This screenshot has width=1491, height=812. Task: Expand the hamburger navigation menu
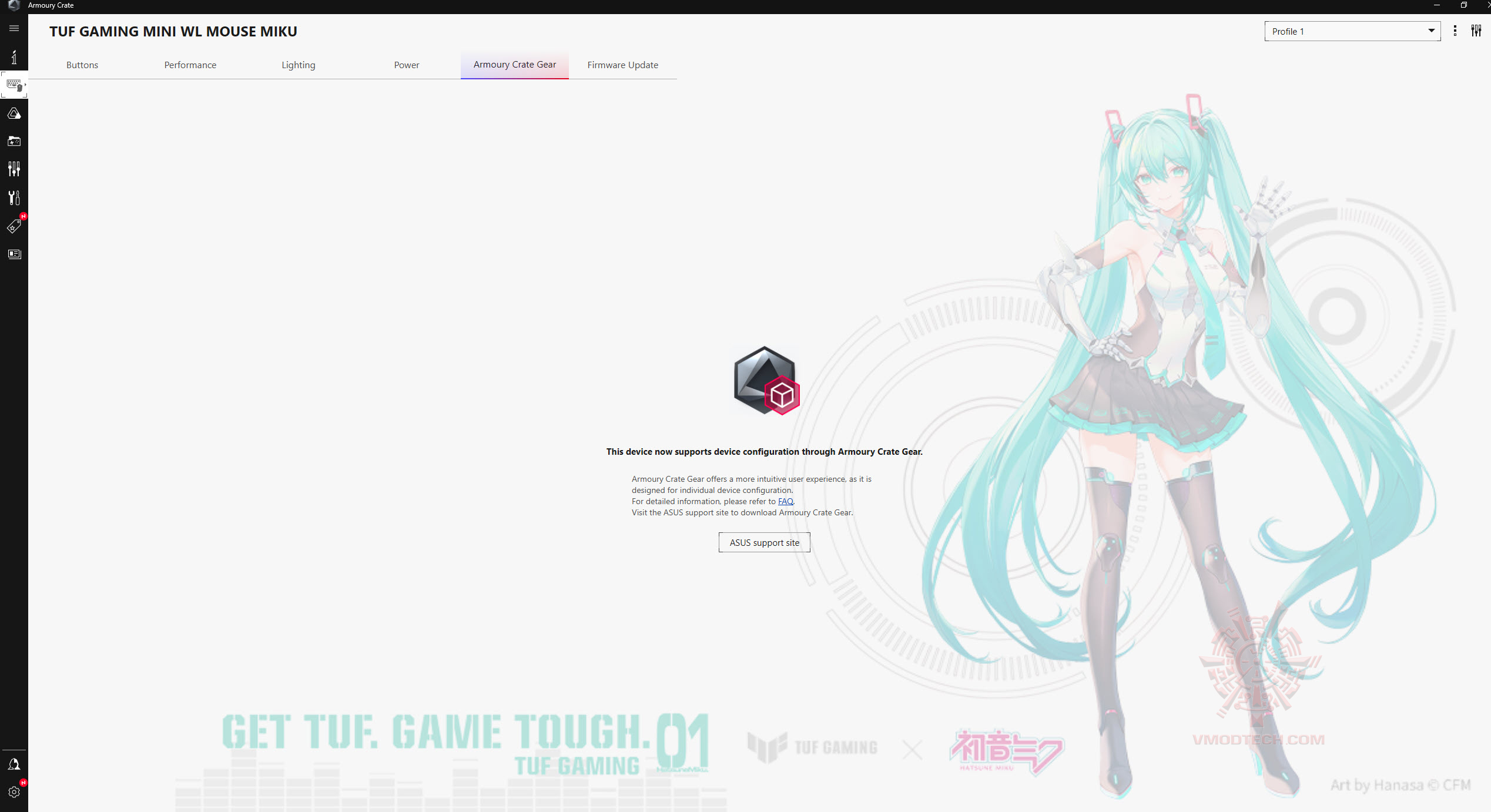[14, 28]
